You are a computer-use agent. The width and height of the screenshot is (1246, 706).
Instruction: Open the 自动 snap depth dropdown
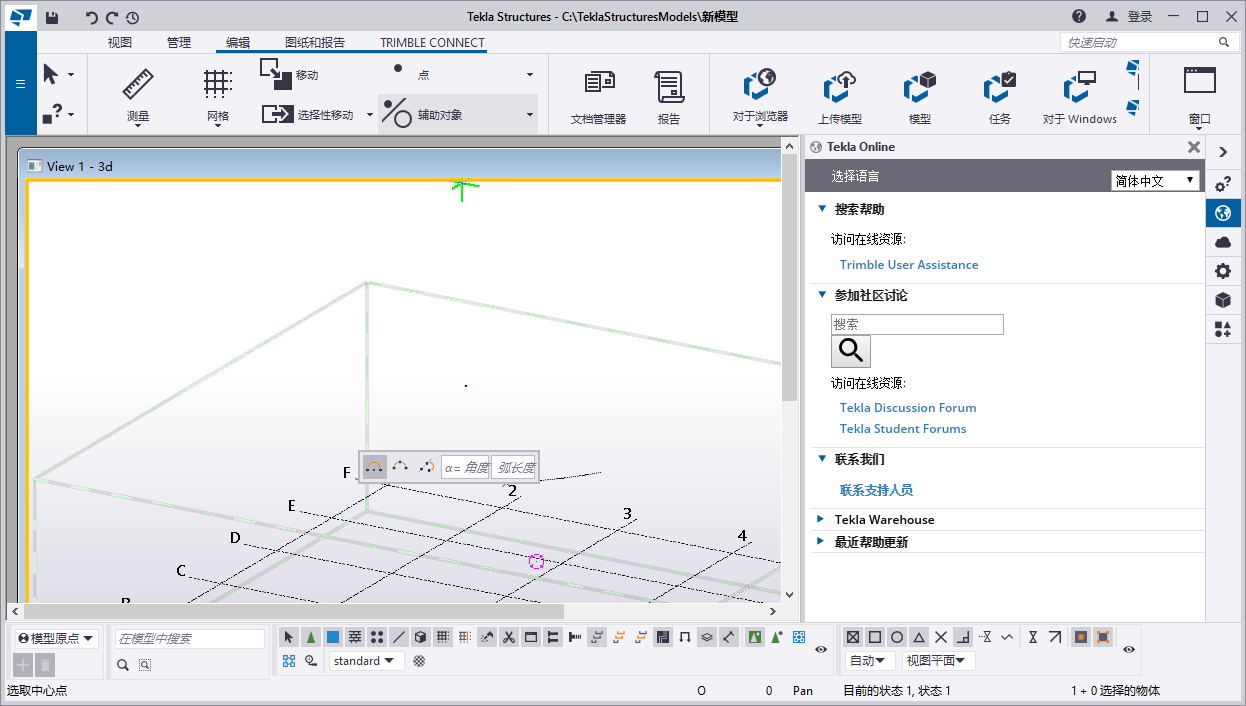(871, 661)
